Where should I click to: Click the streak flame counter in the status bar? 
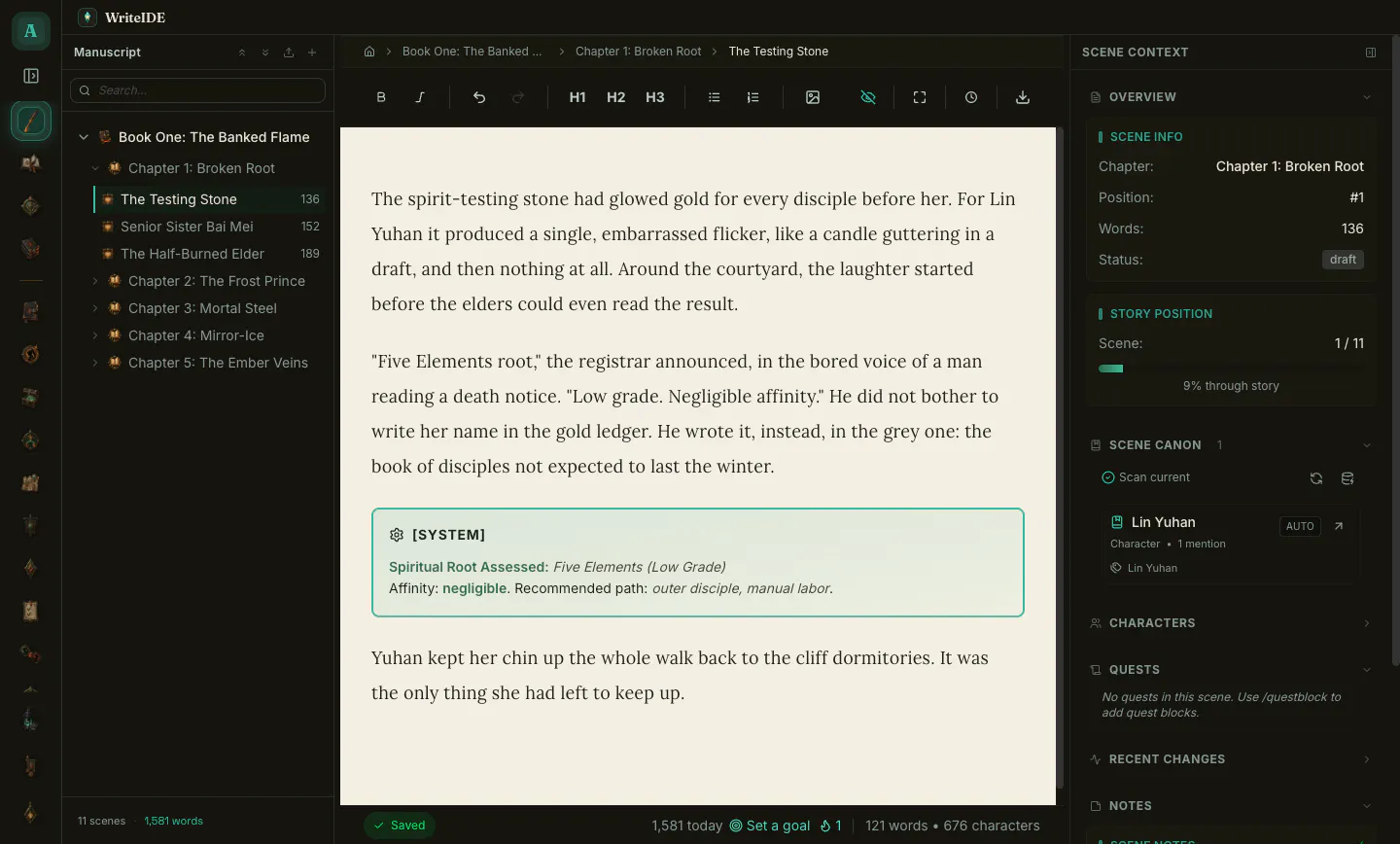click(831, 826)
